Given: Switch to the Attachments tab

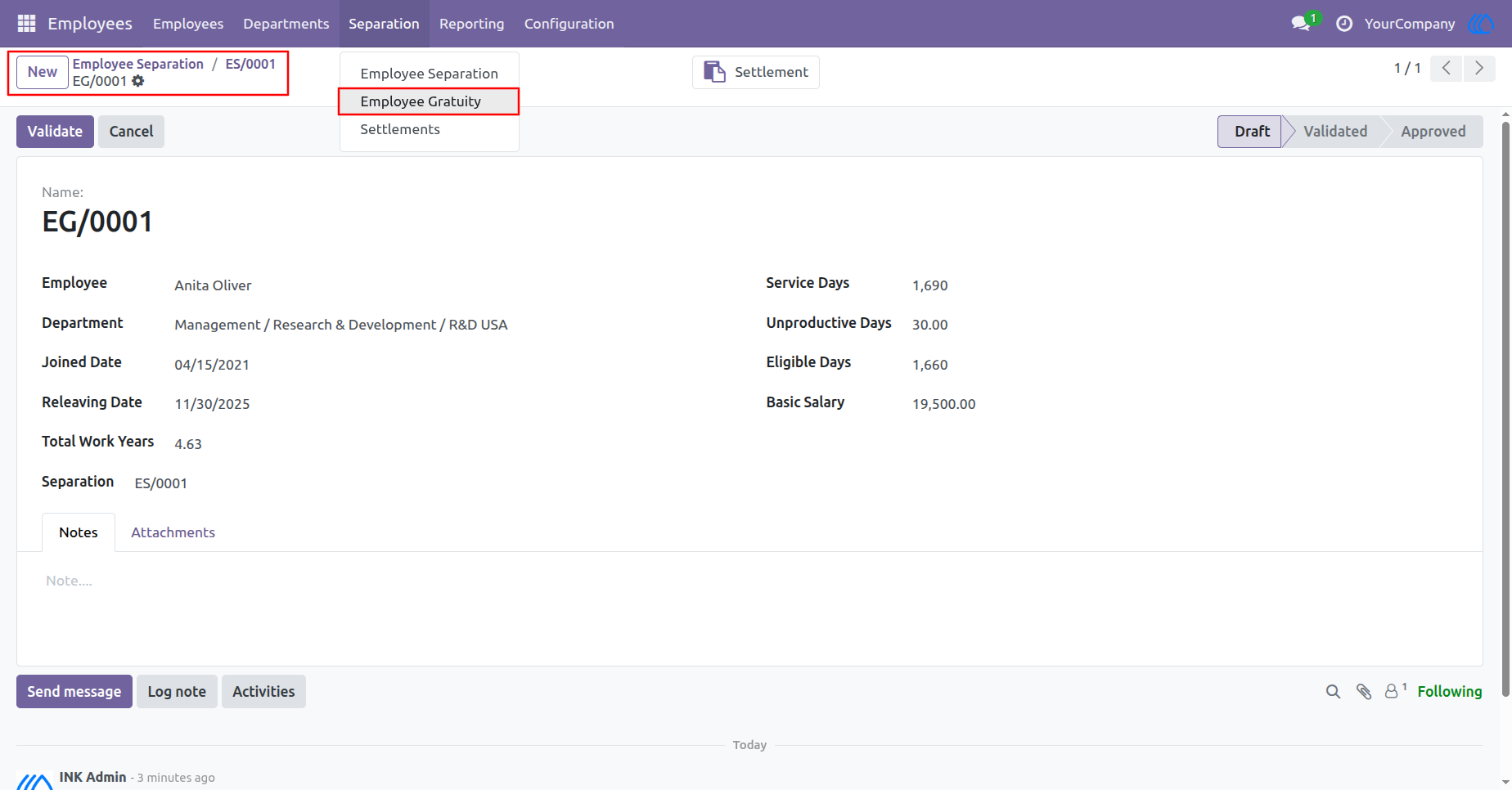Looking at the screenshot, I should pyautogui.click(x=173, y=532).
